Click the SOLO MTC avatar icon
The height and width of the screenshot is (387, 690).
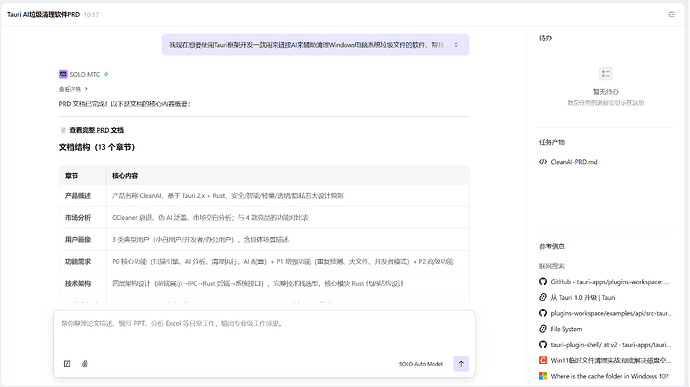pyautogui.click(x=63, y=74)
